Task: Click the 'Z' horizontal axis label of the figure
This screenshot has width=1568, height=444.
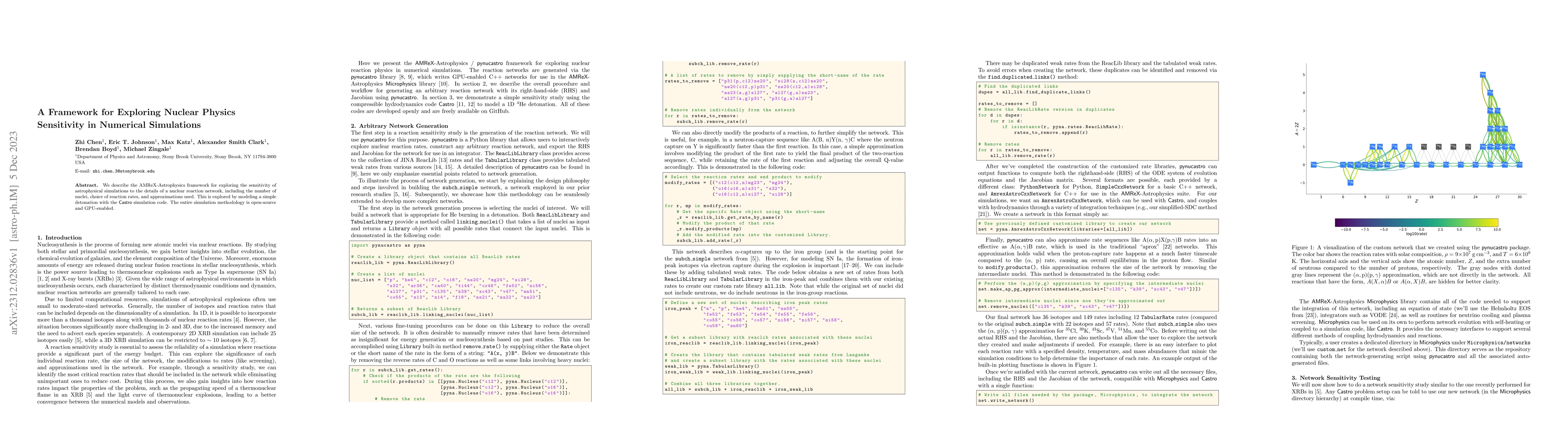Action: tap(1416, 202)
